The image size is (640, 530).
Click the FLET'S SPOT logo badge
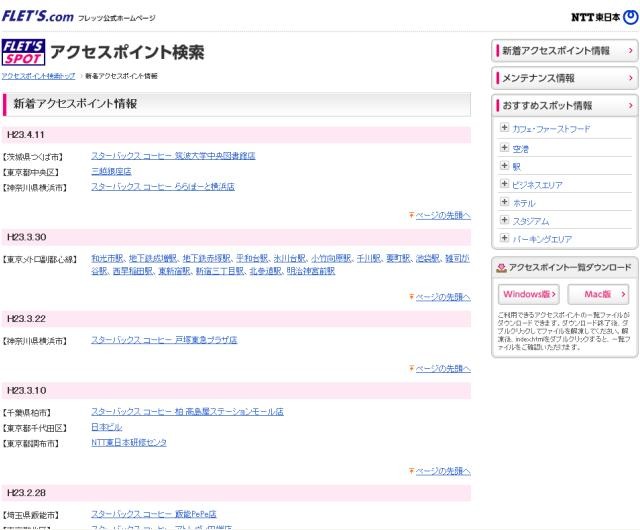pos(23,52)
